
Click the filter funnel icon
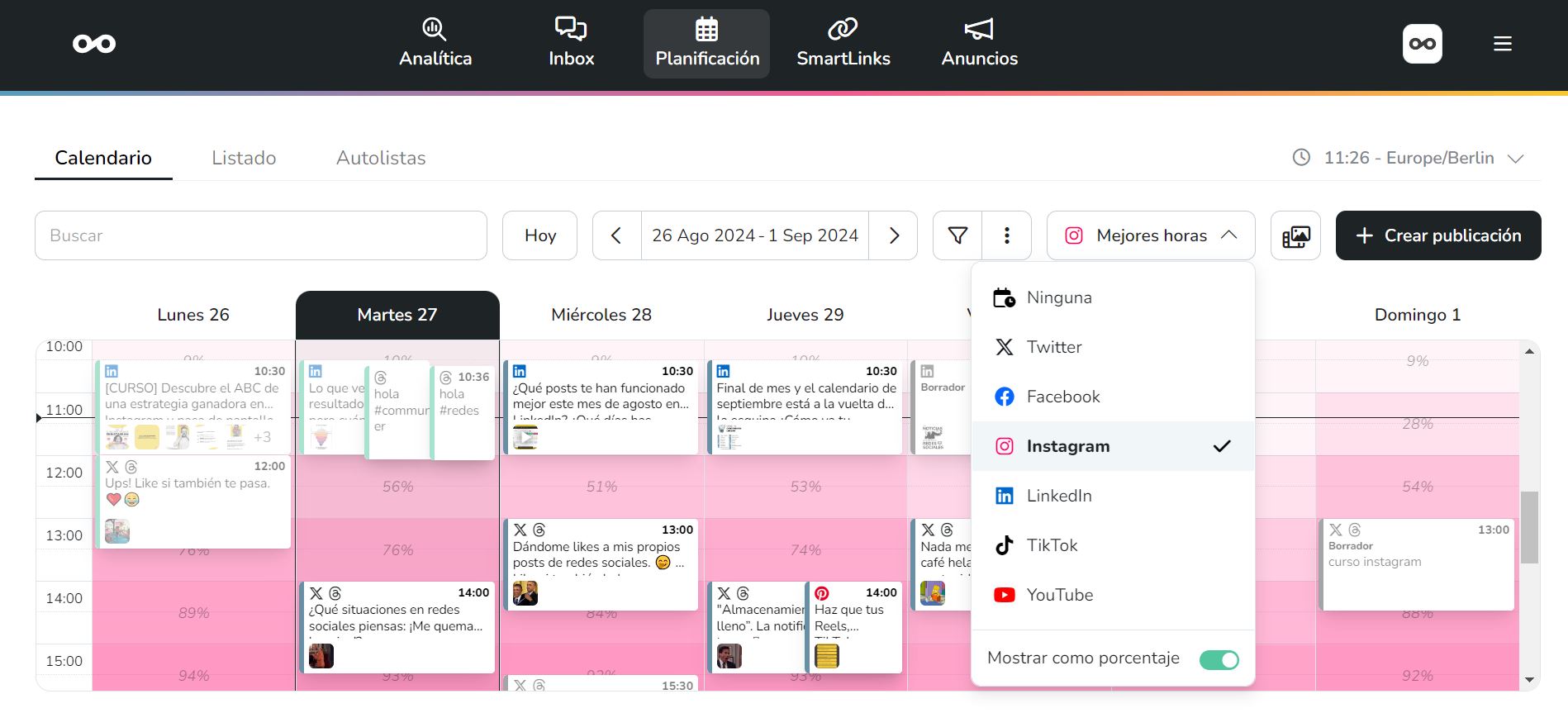957,235
